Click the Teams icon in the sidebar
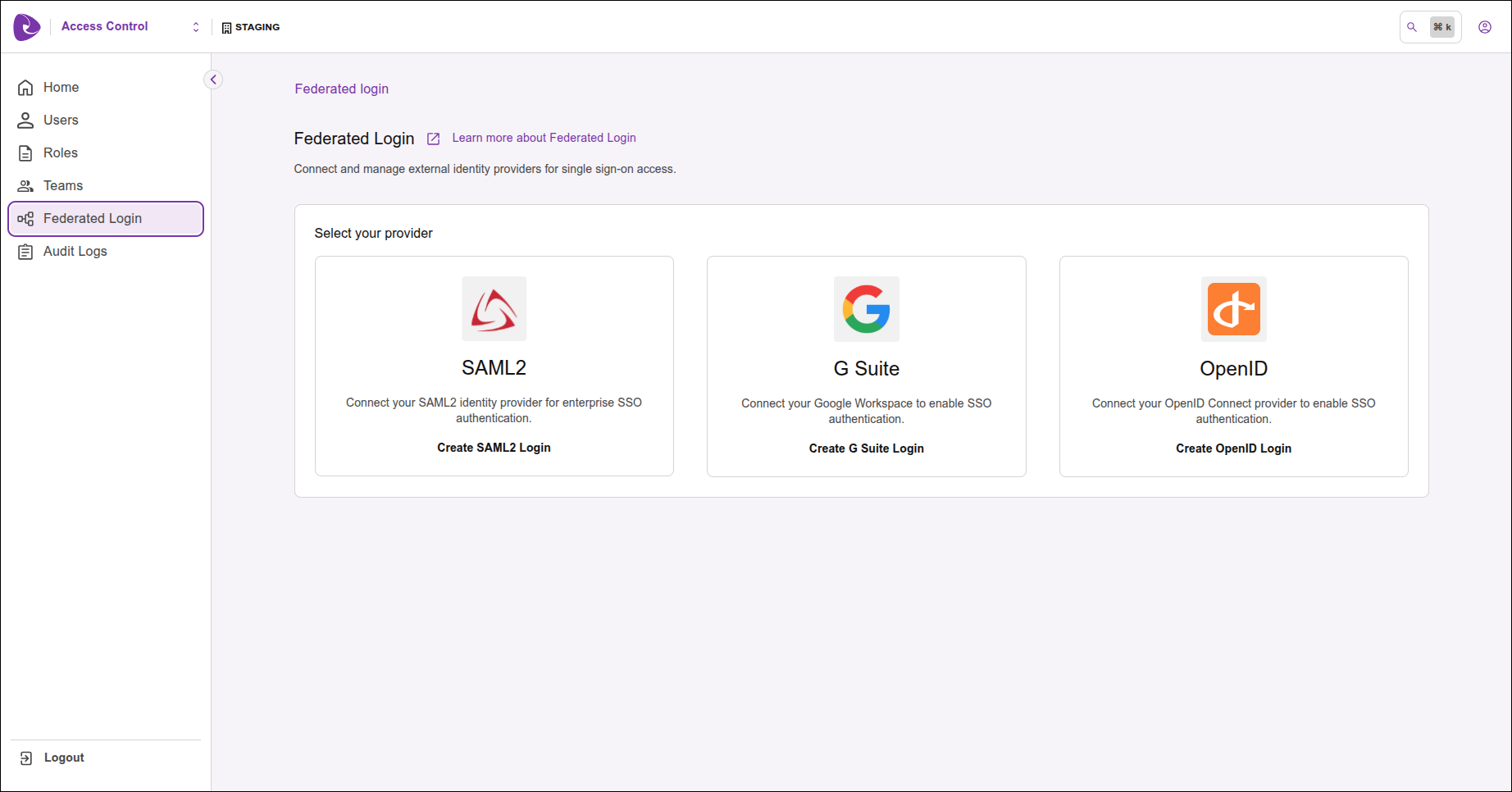 tap(25, 185)
